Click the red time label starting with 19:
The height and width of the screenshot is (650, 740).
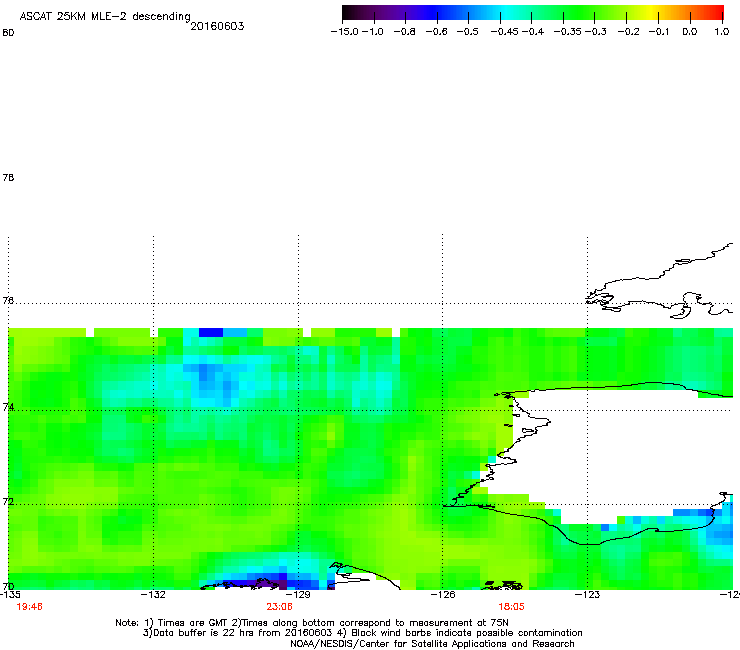coord(29,607)
